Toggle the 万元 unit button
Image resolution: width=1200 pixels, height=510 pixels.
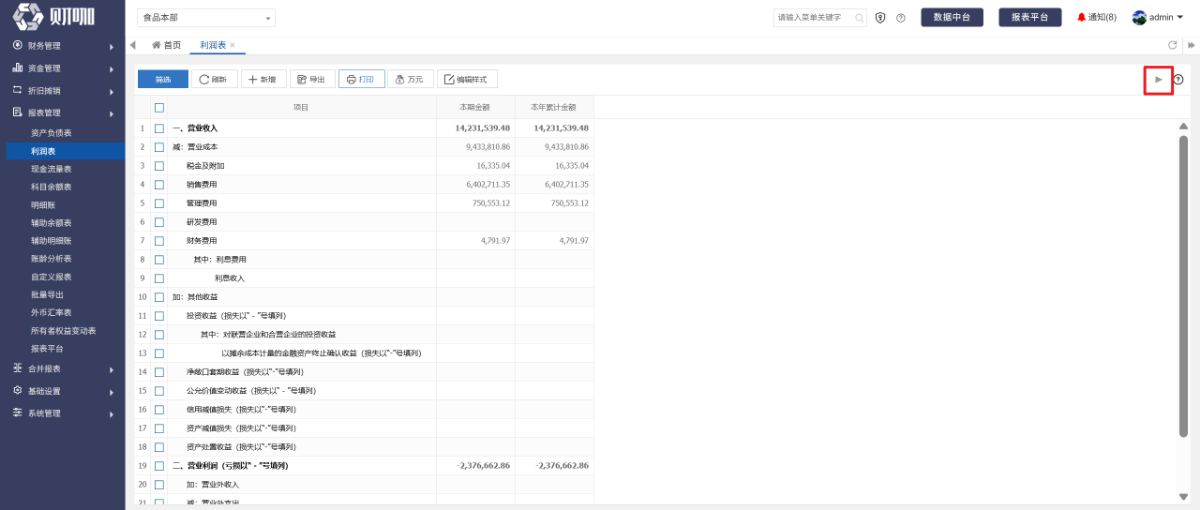coord(410,79)
